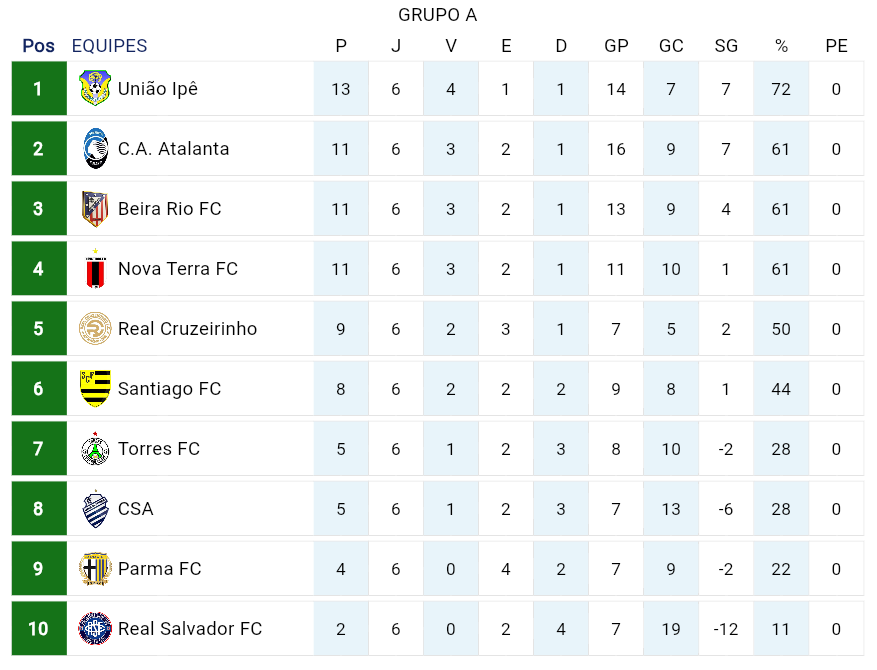
Task: Click the Nova Terra FC shield icon
Action: [x=95, y=269]
